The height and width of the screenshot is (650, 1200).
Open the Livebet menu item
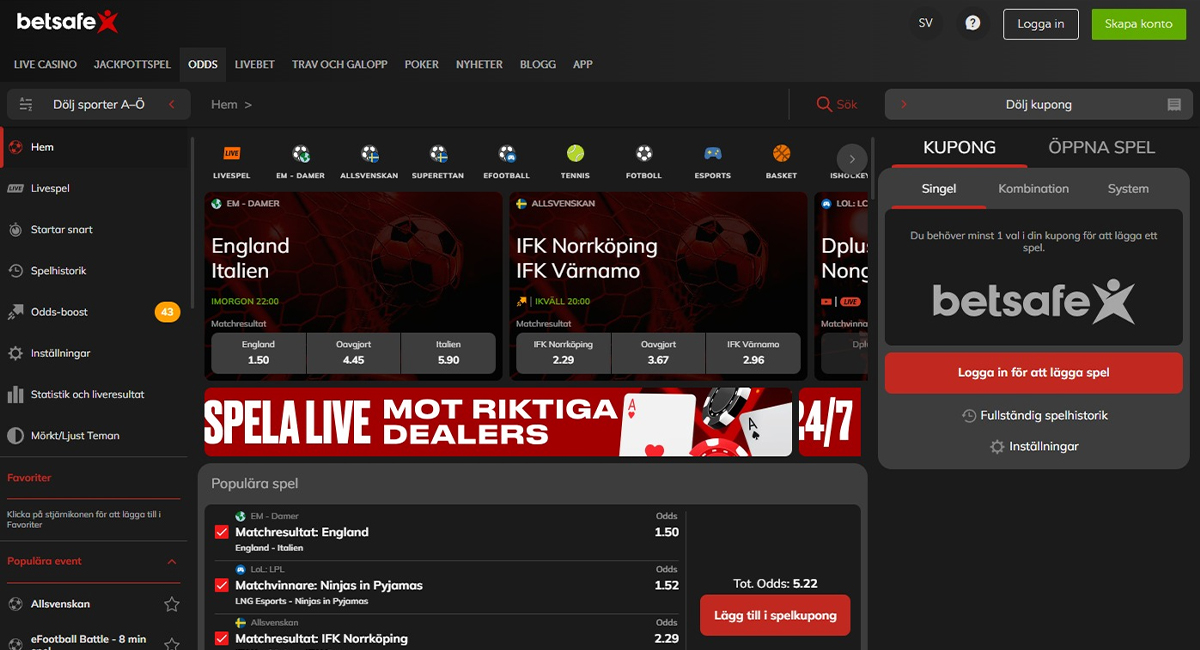point(255,64)
